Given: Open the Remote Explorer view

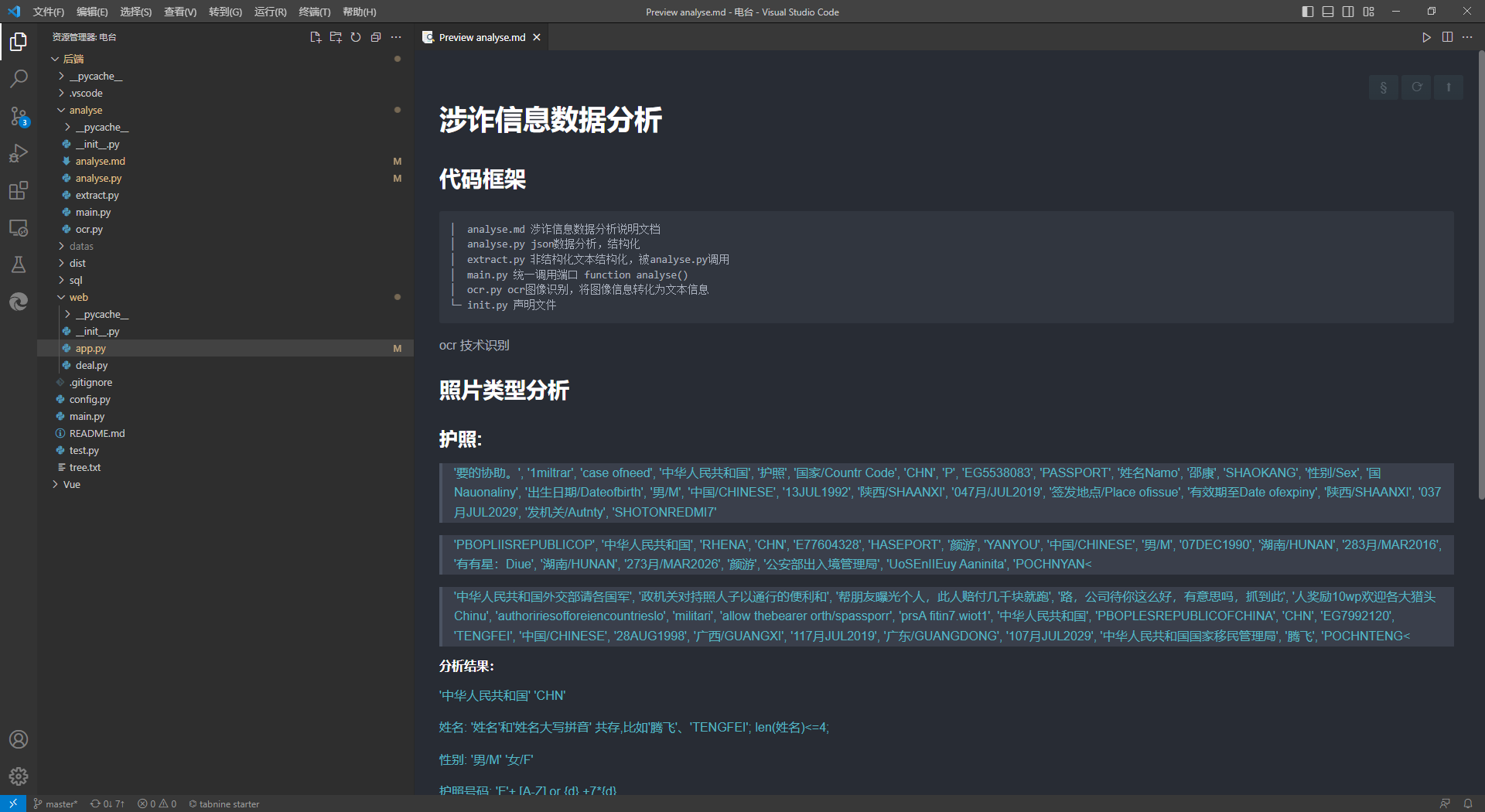Looking at the screenshot, I should tap(19, 227).
